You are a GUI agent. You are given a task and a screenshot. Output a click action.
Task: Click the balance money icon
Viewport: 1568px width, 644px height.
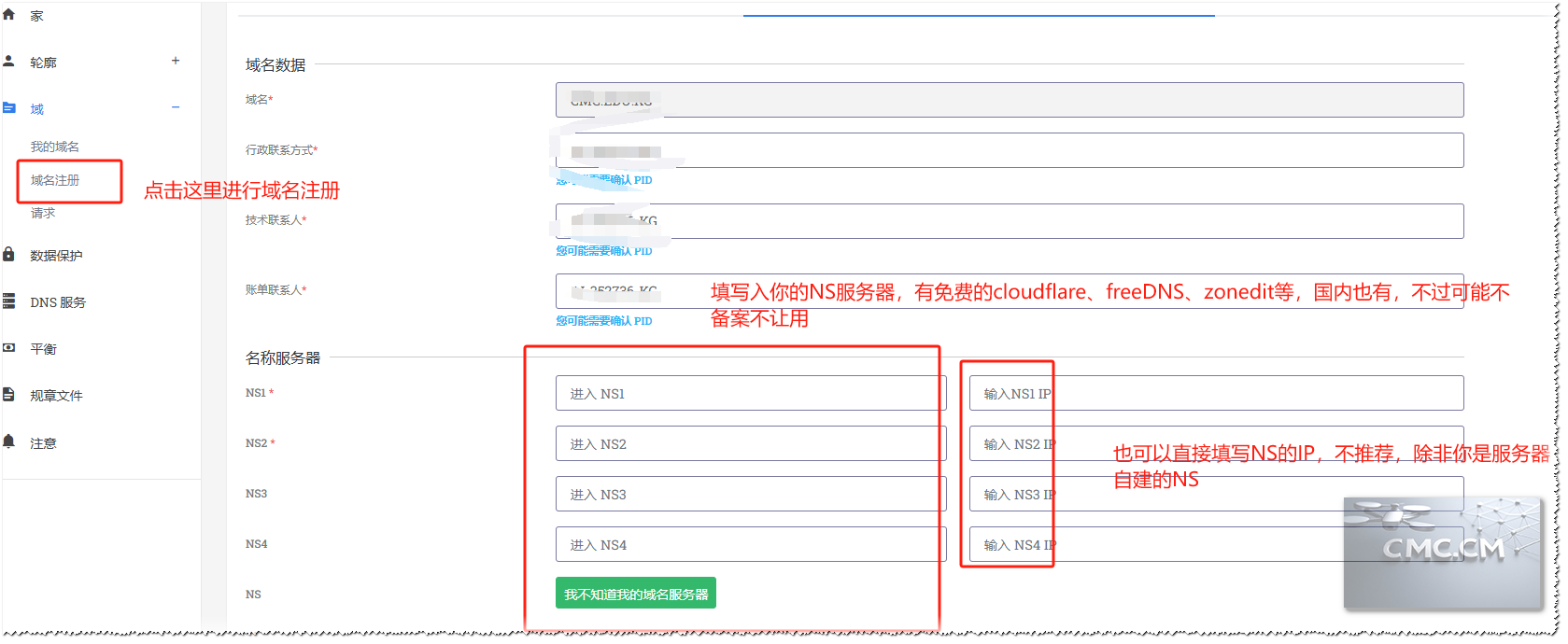8,348
